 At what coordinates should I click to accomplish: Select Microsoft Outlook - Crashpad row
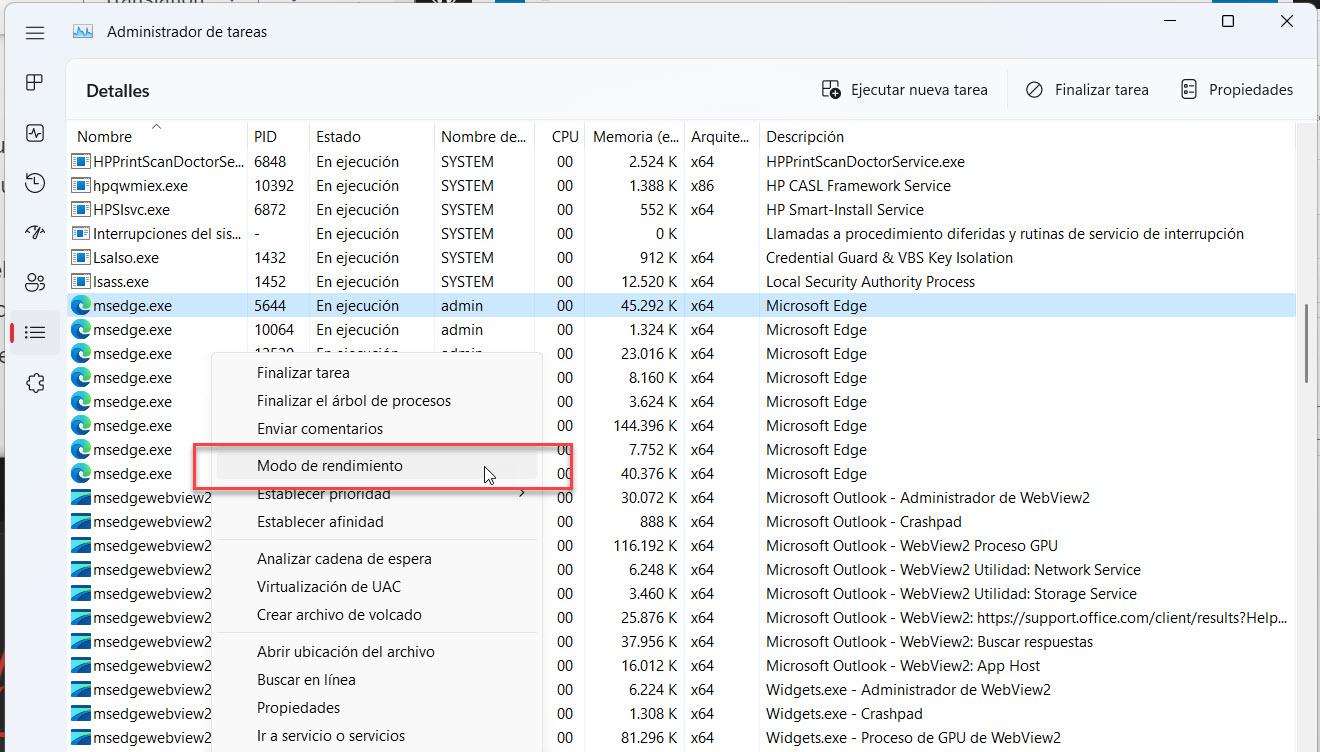682,522
